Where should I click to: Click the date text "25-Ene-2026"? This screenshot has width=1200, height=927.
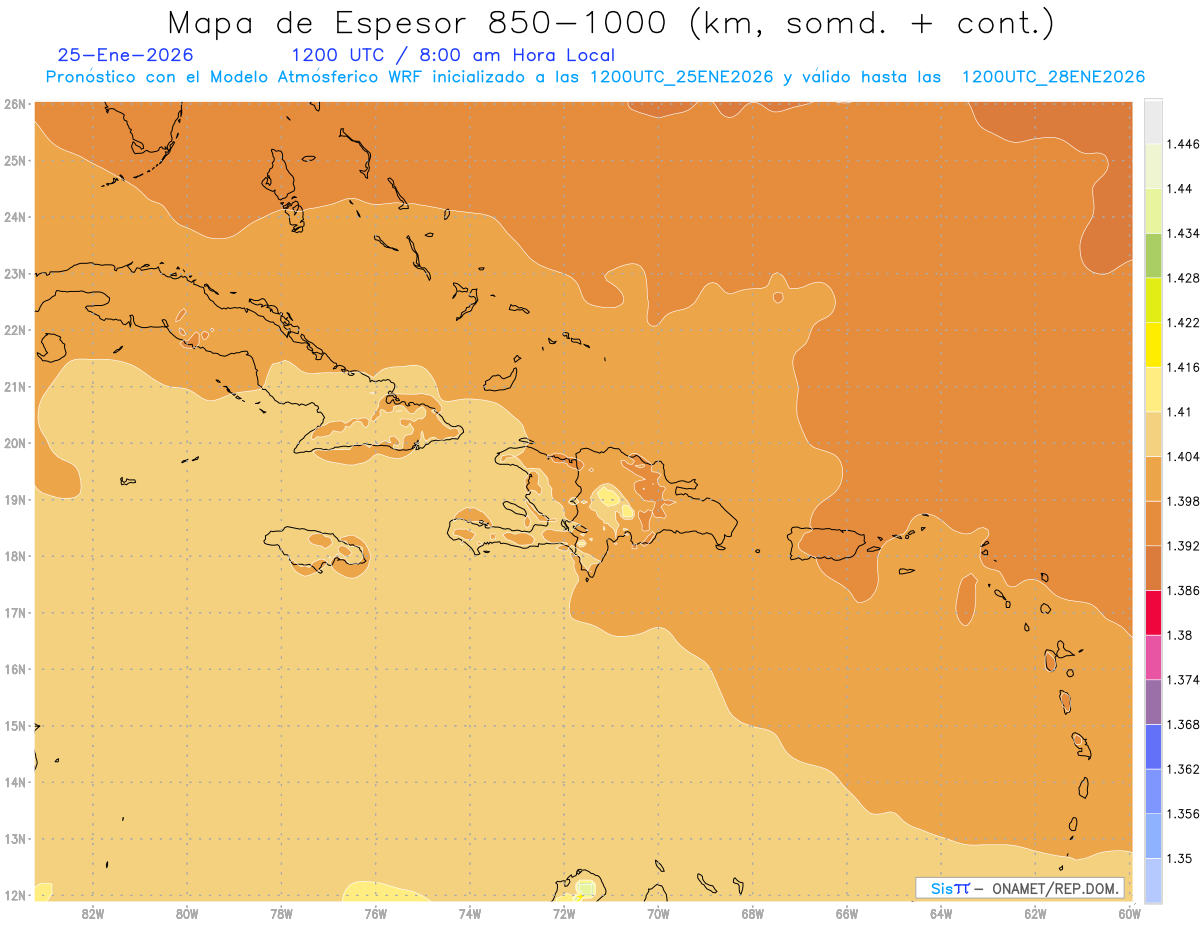click(126, 55)
